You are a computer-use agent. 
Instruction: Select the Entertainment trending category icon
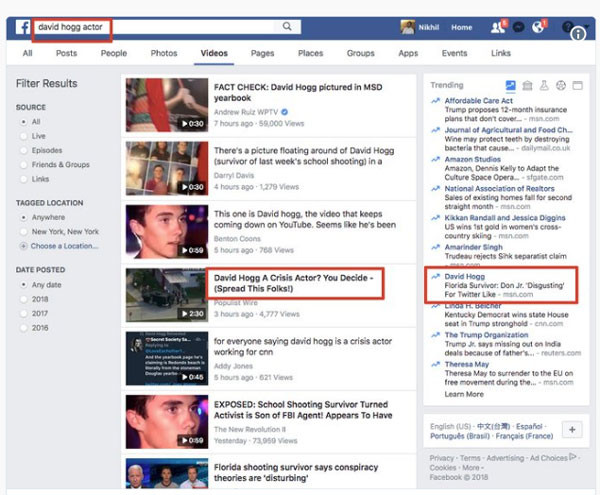[x=577, y=85]
